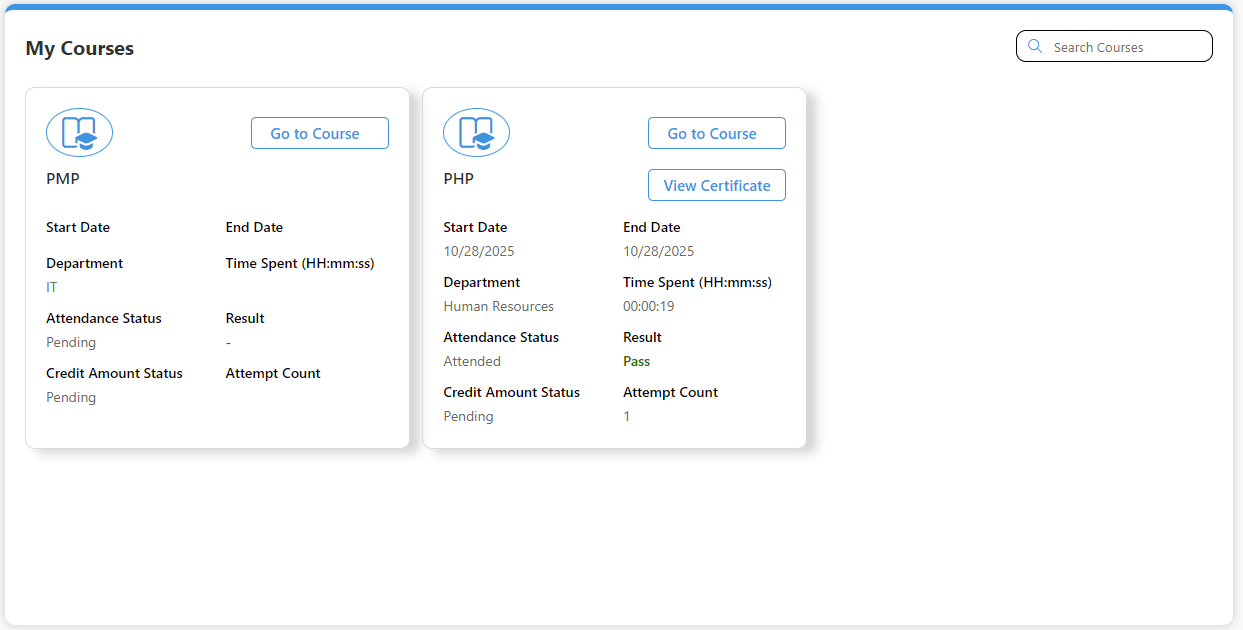Select the PMP course title
1243x630 pixels.
pos(63,179)
